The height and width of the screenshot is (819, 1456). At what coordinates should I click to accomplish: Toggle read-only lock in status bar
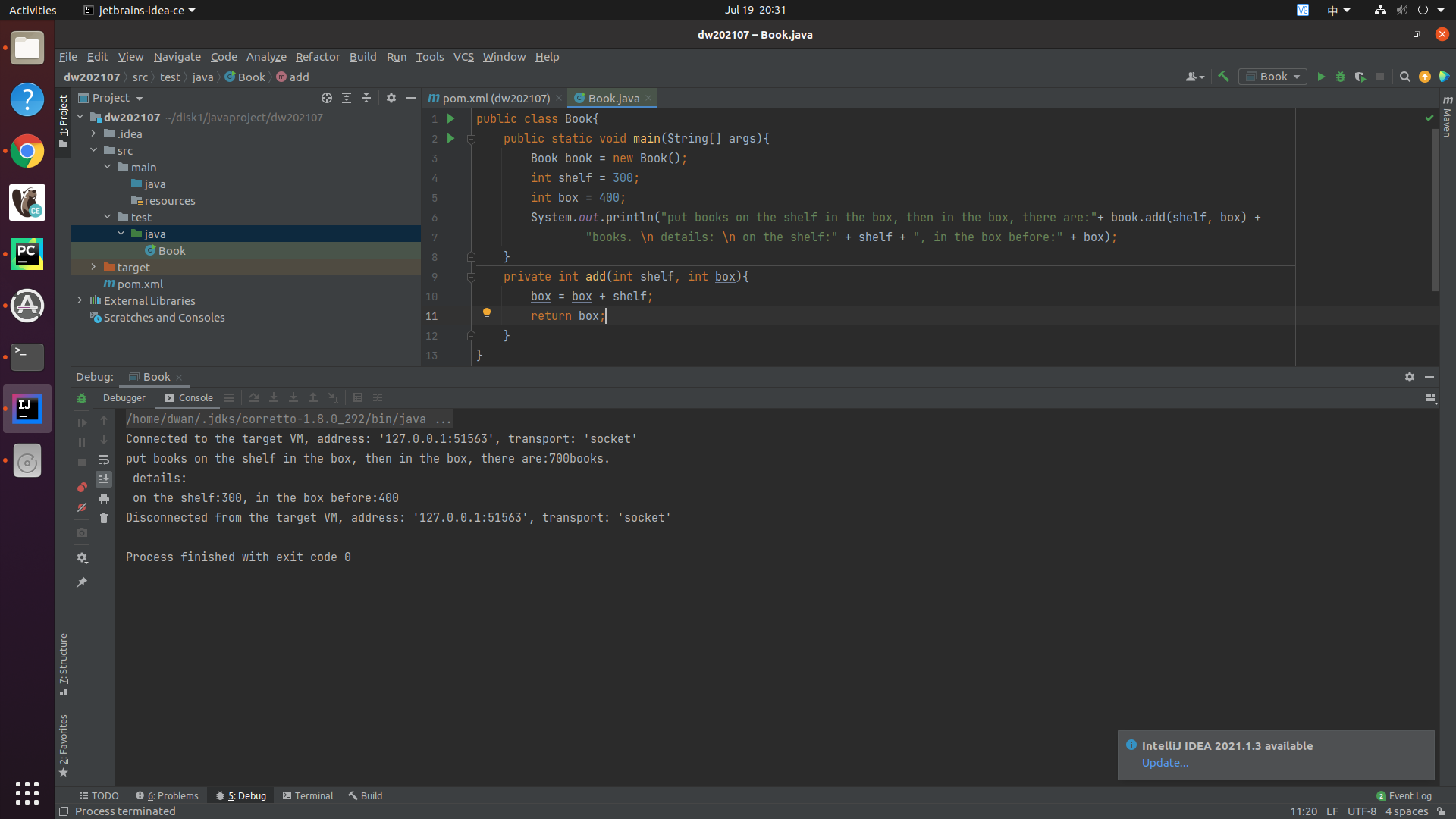[1442, 811]
